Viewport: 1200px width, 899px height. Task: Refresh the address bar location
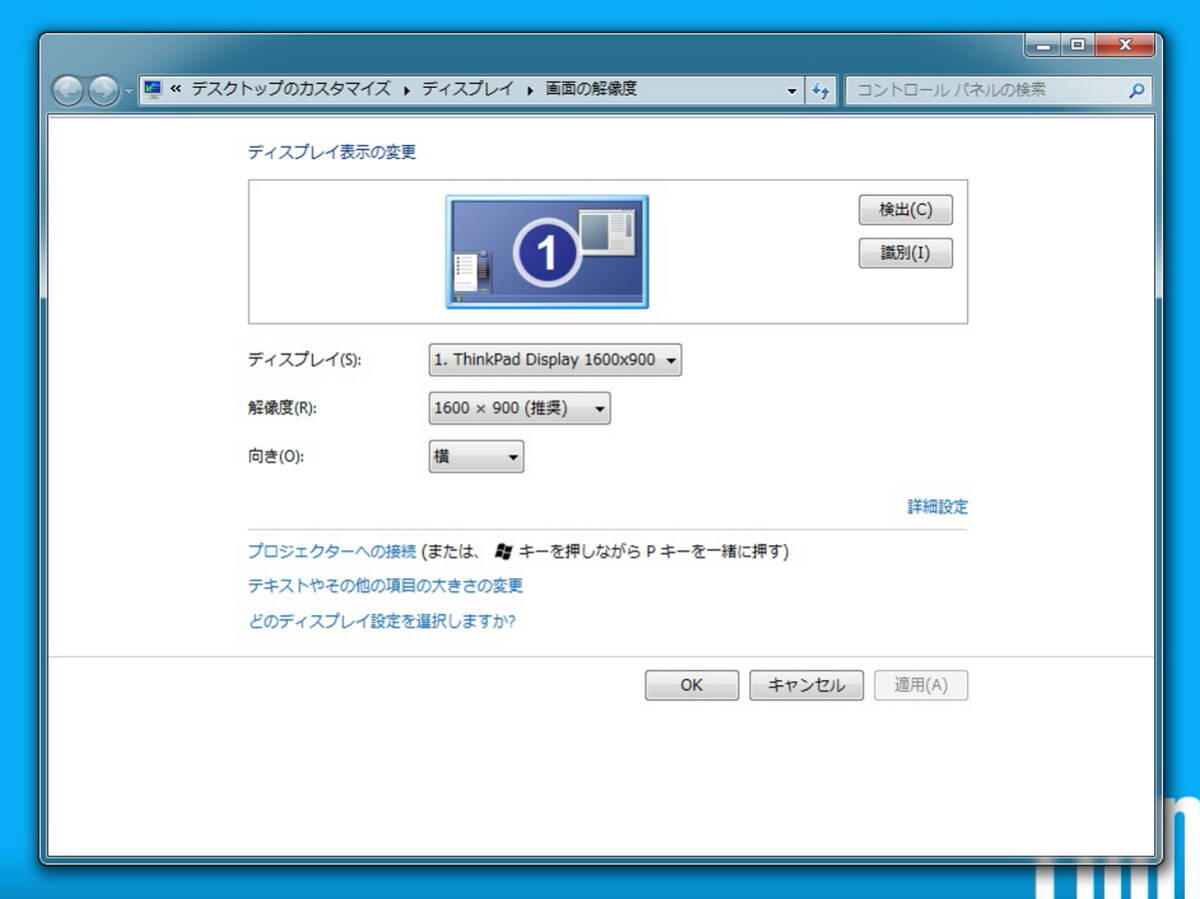click(x=821, y=90)
